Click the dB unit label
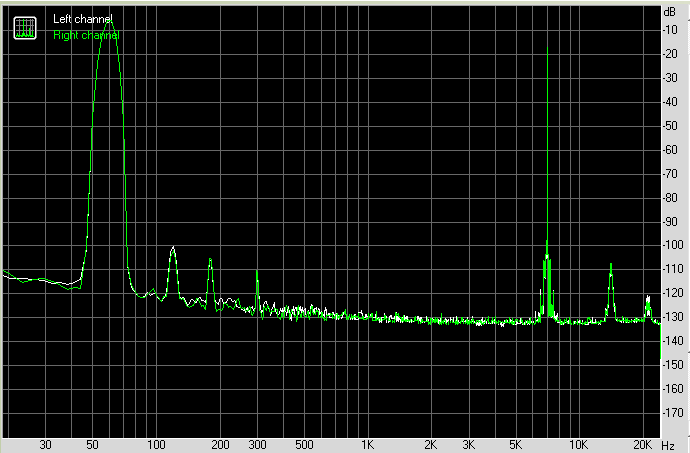Image resolution: width=690 pixels, height=453 pixels. [669, 12]
